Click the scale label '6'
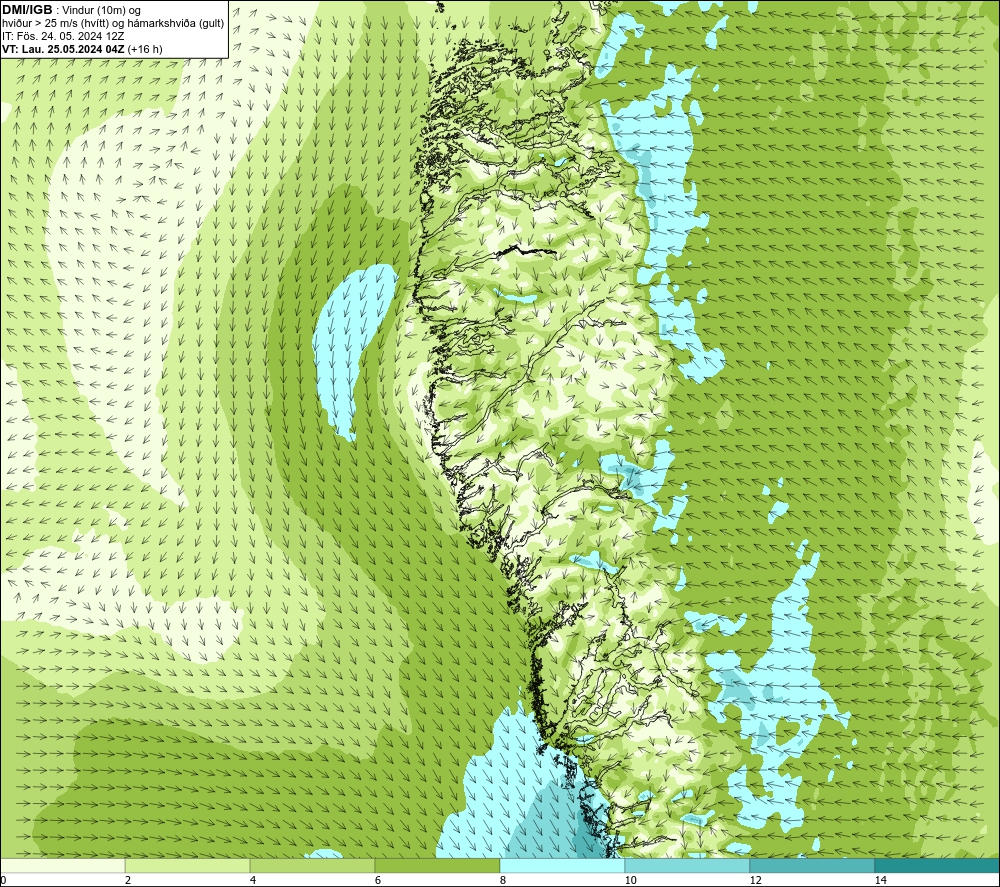Image resolution: width=1000 pixels, height=887 pixels. click(378, 880)
